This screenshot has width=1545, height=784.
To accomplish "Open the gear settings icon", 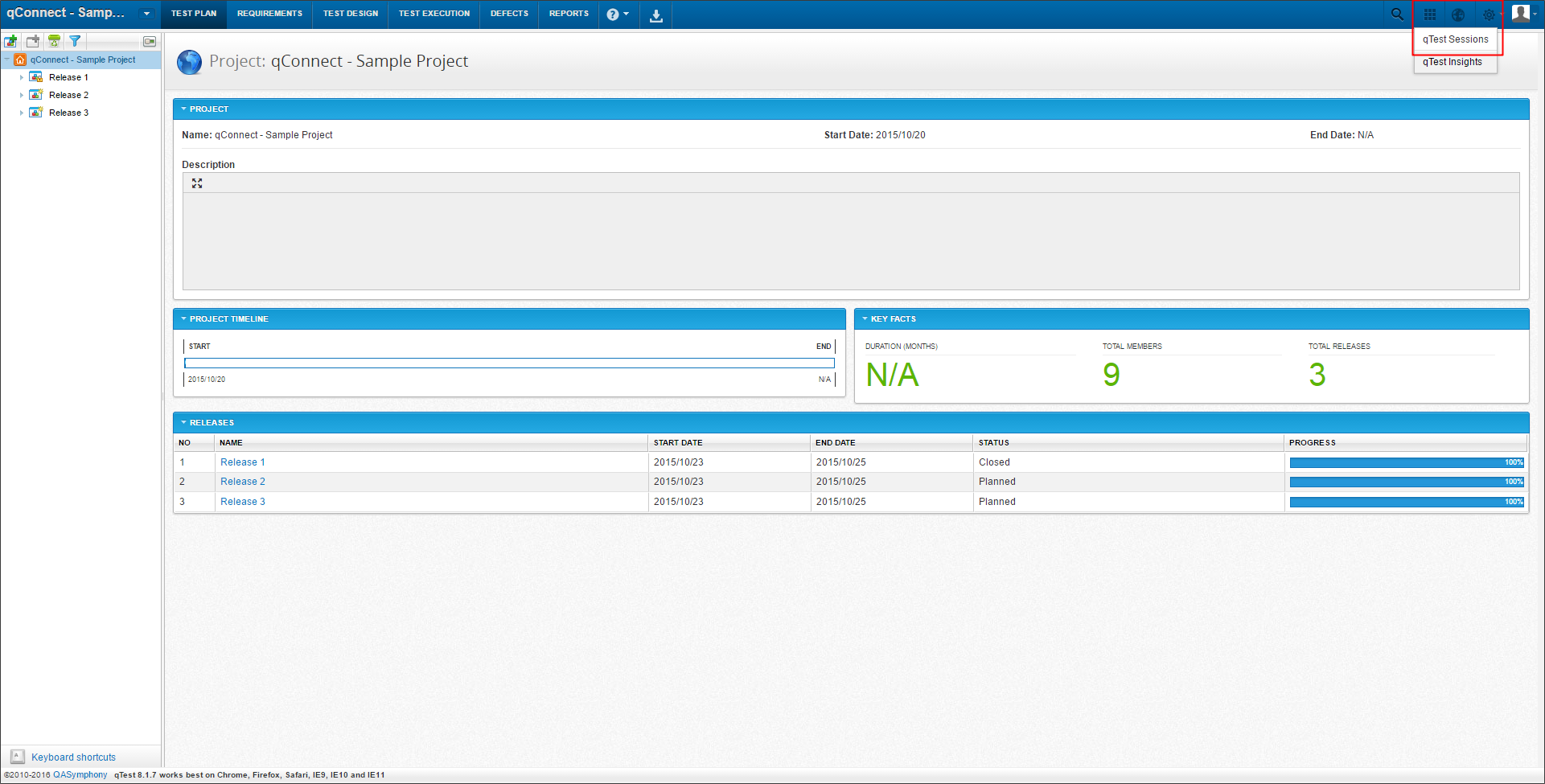I will pyautogui.click(x=1489, y=14).
